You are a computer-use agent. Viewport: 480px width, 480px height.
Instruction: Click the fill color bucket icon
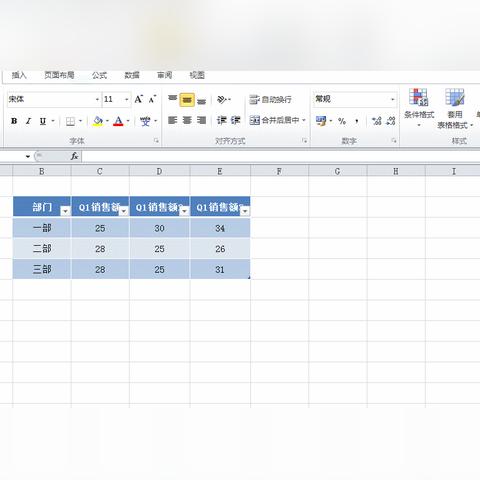[98, 121]
